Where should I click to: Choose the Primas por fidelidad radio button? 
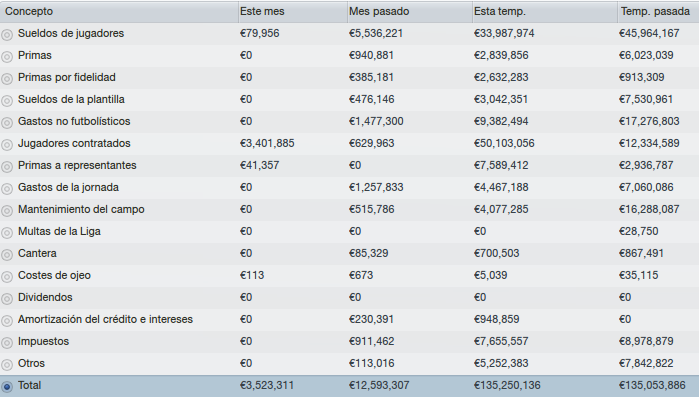tap(7, 79)
